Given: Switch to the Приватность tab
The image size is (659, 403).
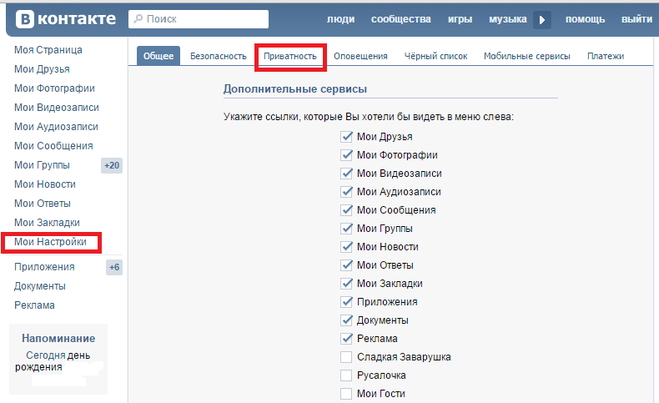Looking at the screenshot, I should pyautogui.click(x=290, y=56).
